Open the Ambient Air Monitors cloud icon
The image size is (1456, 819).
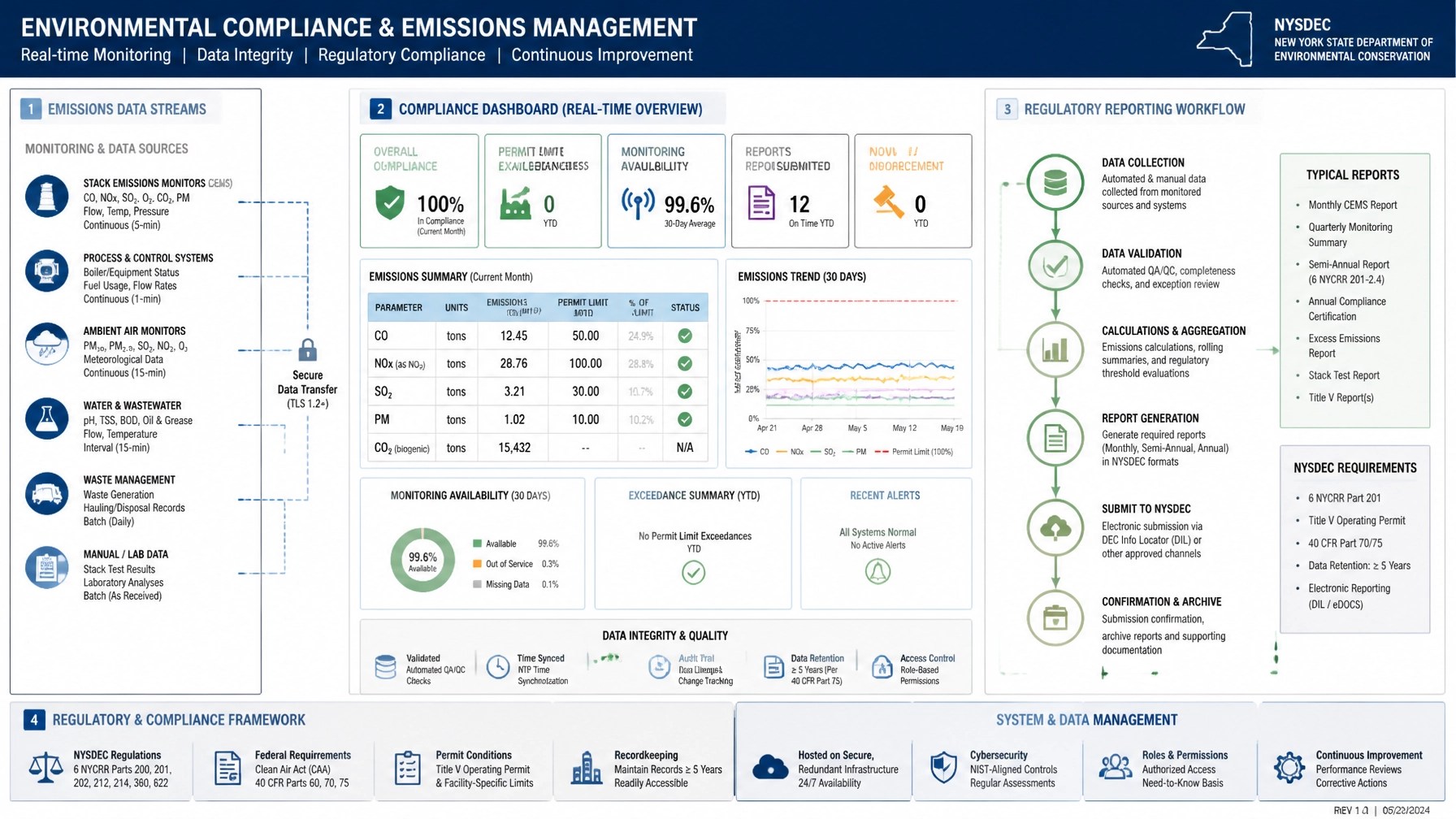pyautogui.click(x=46, y=344)
